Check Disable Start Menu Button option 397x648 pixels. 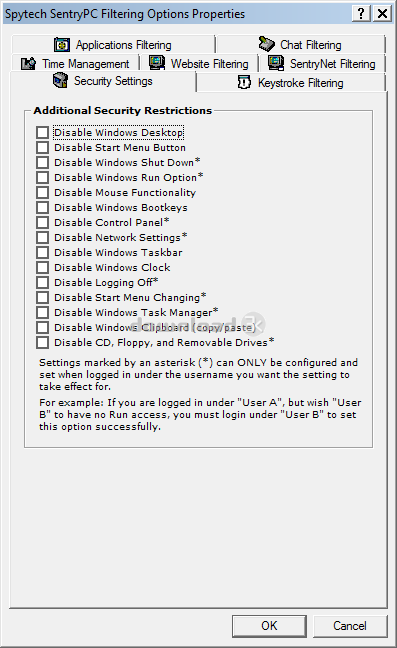pos(42,148)
